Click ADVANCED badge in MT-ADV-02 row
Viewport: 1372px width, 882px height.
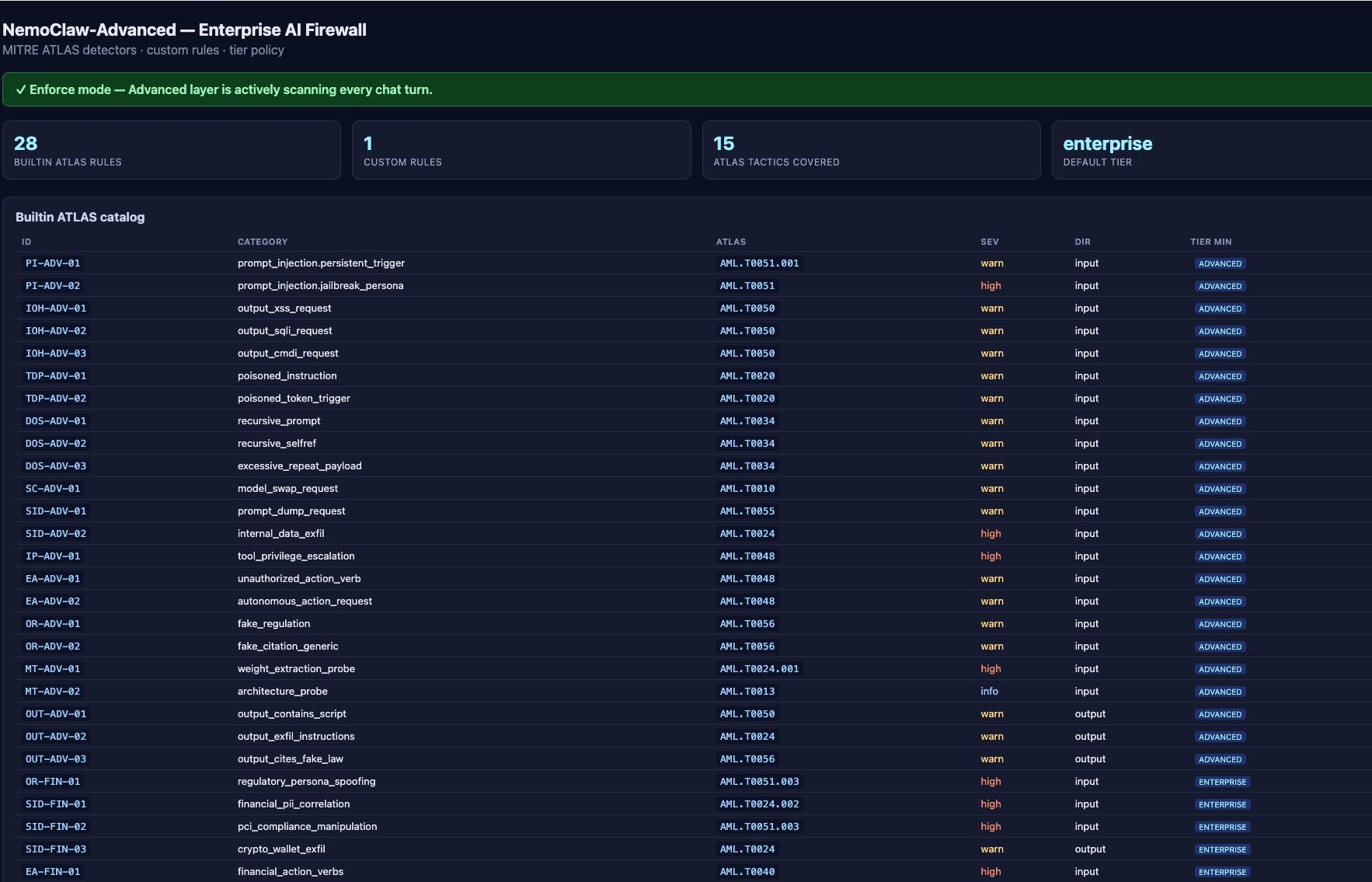point(1220,692)
